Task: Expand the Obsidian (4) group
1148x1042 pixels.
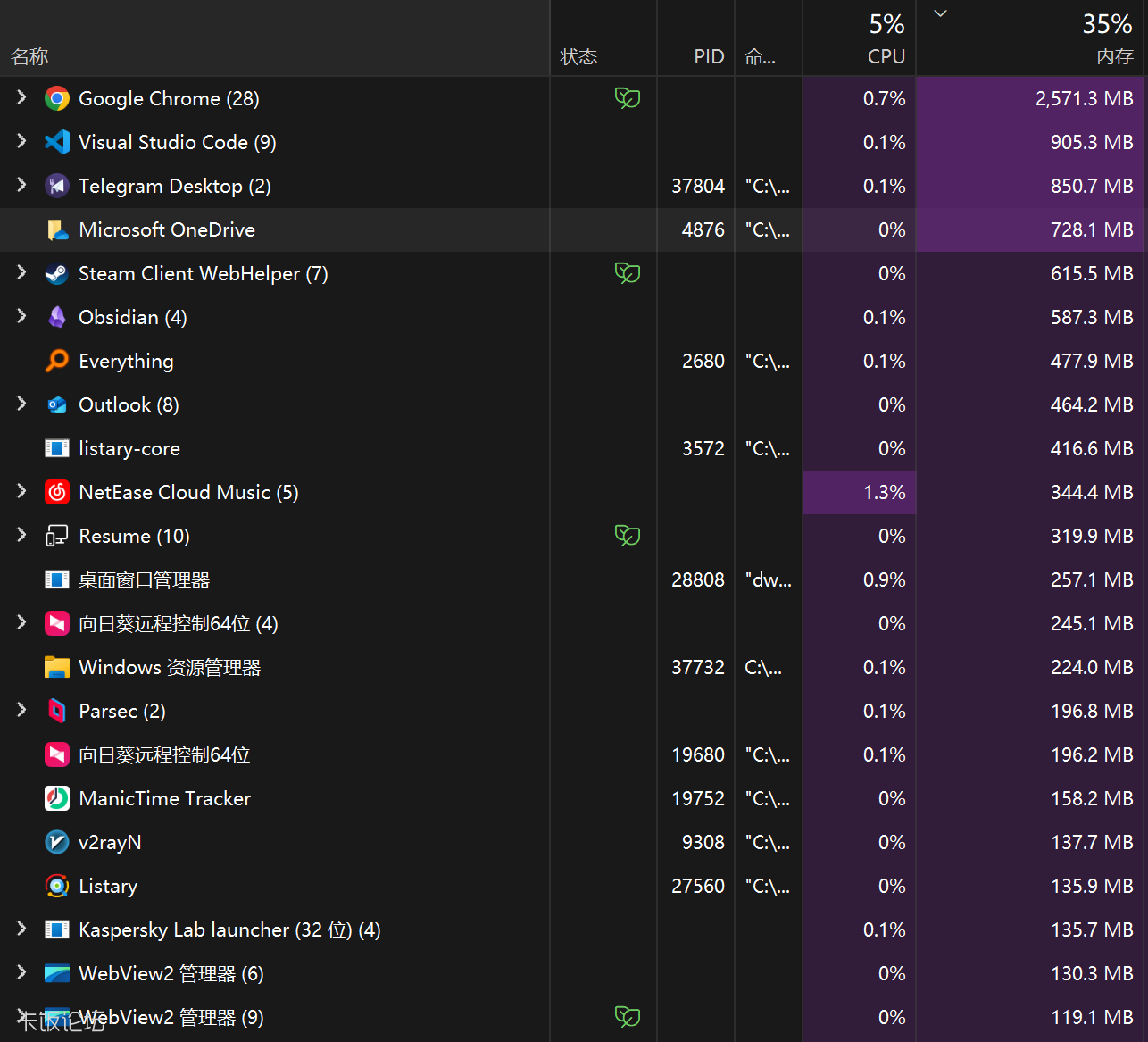Action: [x=21, y=316]
